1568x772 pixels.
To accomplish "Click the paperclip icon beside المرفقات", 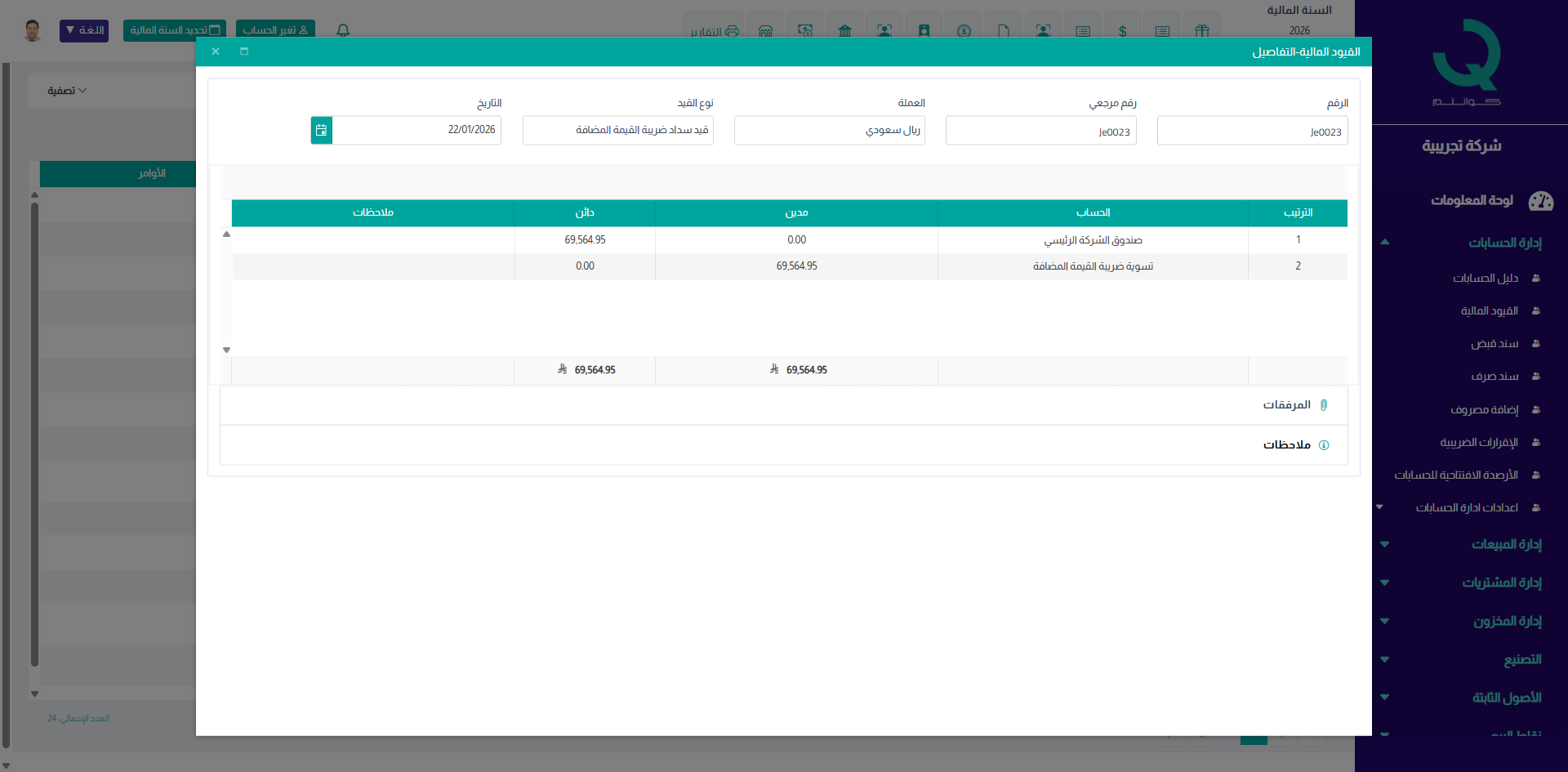I will coord(1324,405).
